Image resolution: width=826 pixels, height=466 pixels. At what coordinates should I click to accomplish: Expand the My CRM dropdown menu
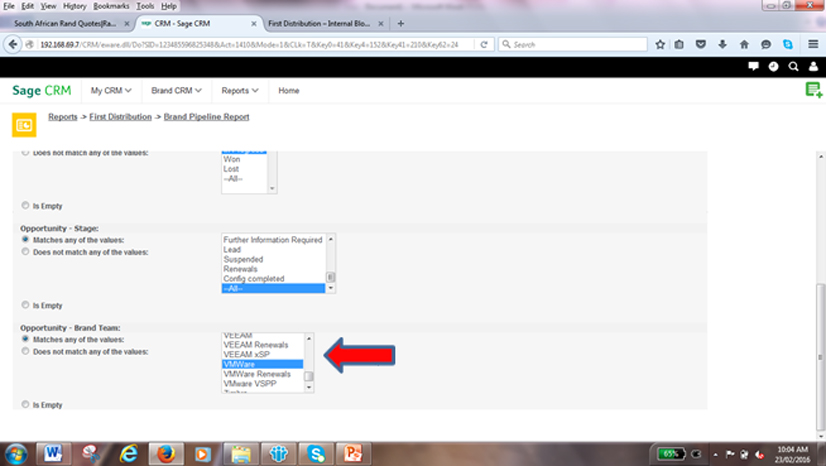click(111, 91)
